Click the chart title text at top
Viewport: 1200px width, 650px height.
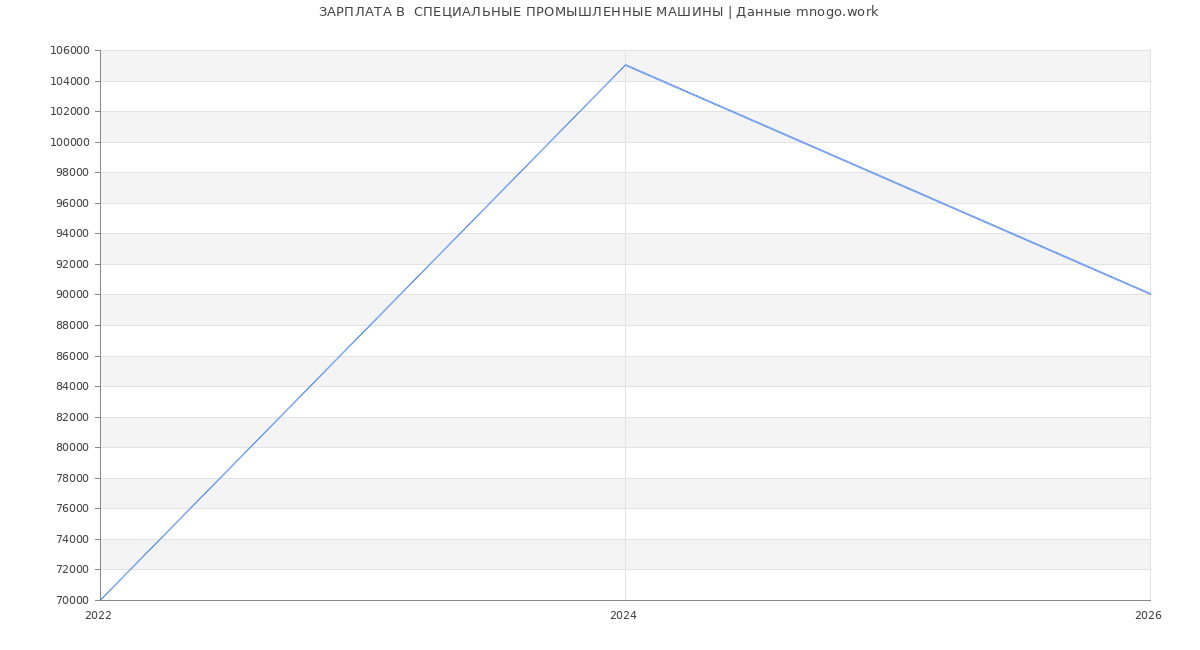point(598,12)
